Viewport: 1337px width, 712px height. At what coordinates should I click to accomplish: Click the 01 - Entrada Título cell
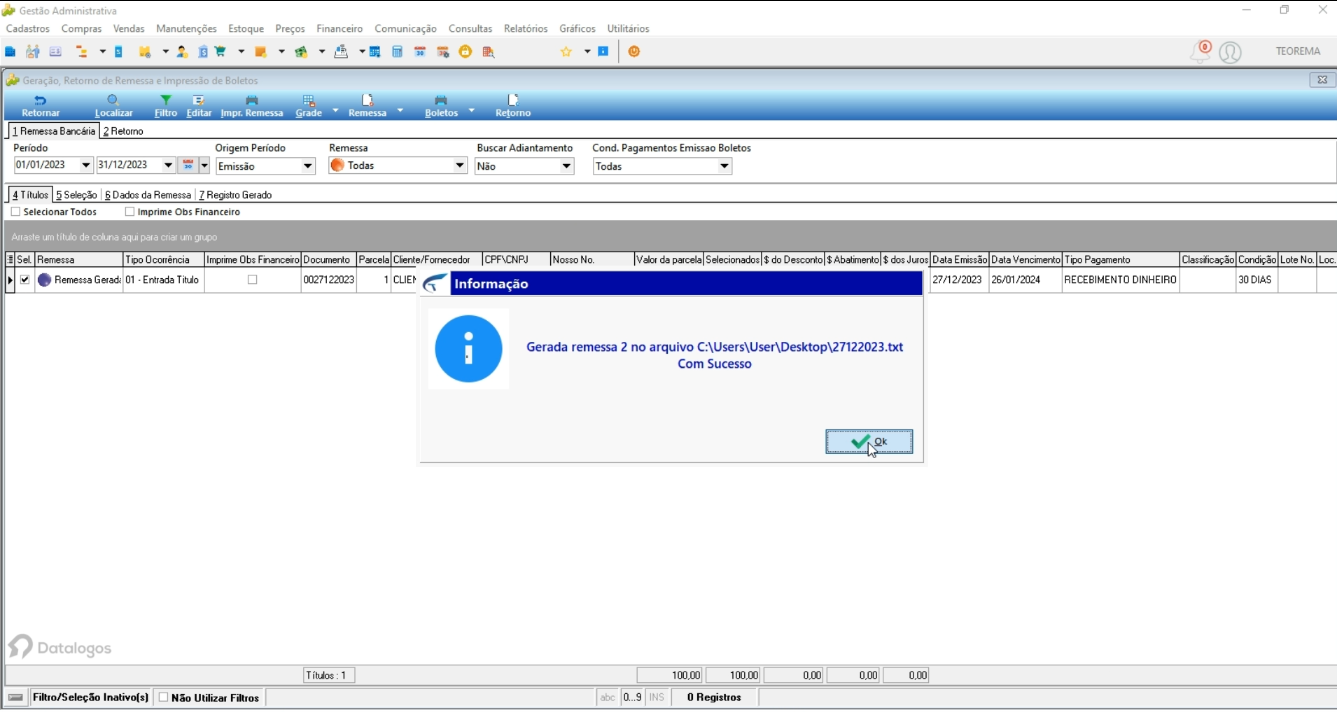[163, 280]
